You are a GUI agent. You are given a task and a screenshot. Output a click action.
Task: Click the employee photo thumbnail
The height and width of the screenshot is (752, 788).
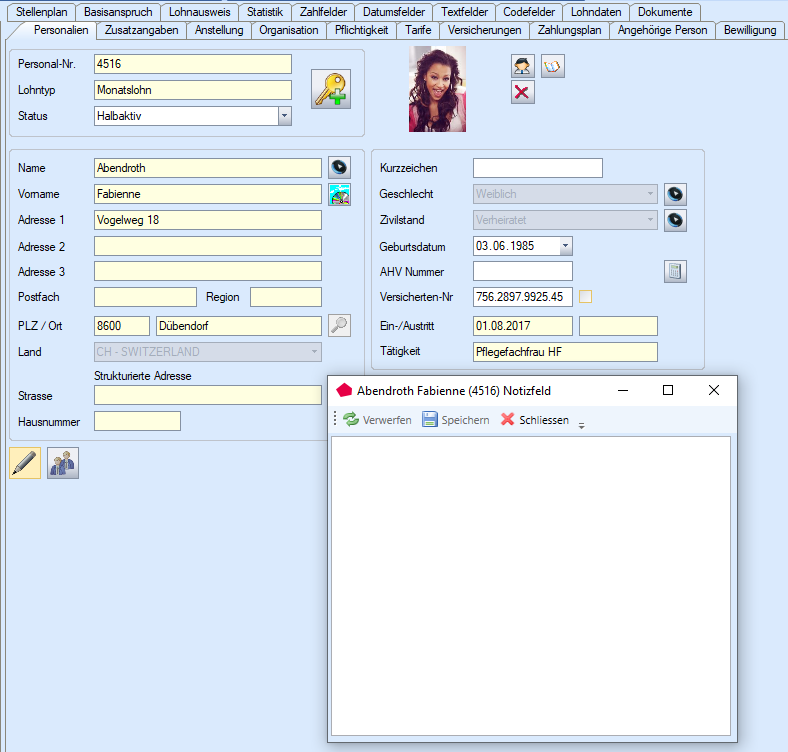[x=437, y=90]
